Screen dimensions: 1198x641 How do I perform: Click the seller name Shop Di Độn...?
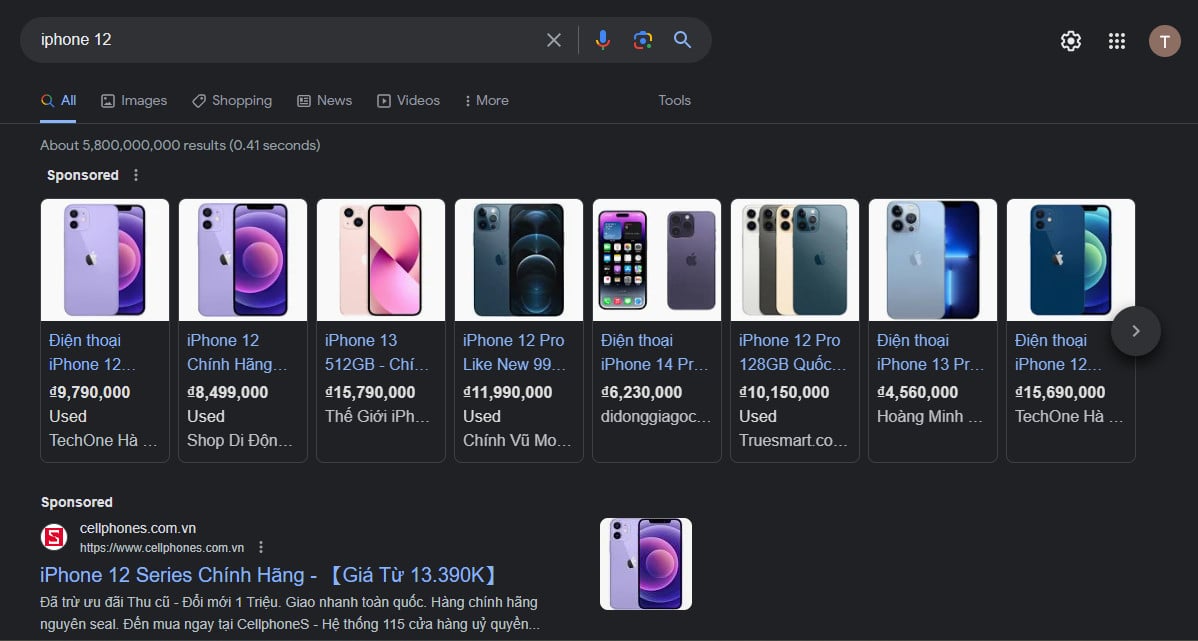(x=240, y=441)
